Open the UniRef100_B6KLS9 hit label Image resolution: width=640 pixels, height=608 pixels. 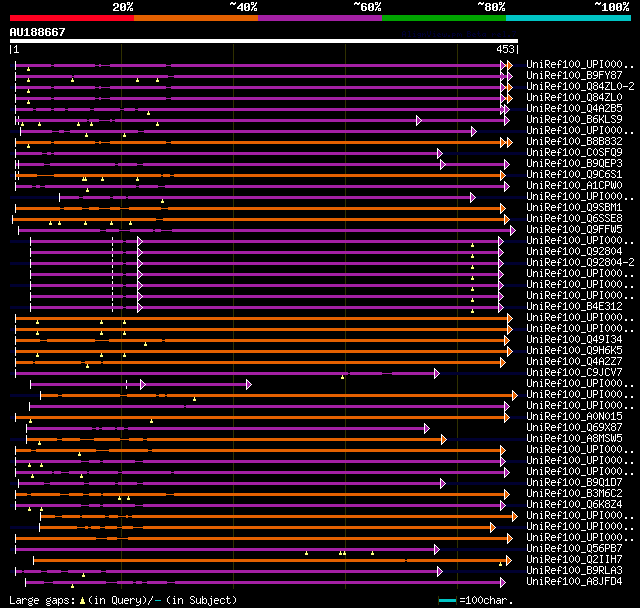pos(574,120)
